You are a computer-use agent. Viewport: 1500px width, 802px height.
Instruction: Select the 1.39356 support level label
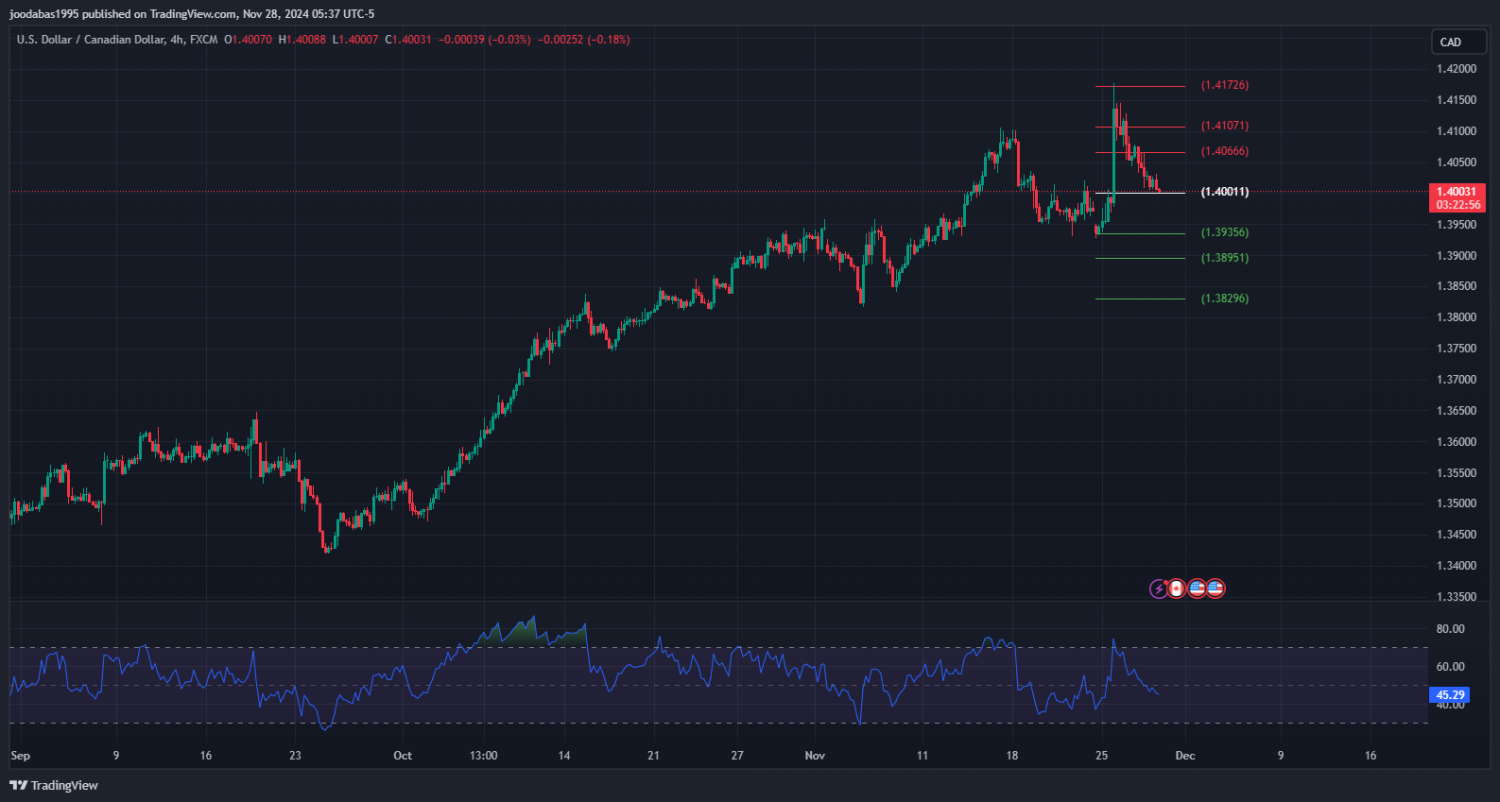[x=1225, y=232]
